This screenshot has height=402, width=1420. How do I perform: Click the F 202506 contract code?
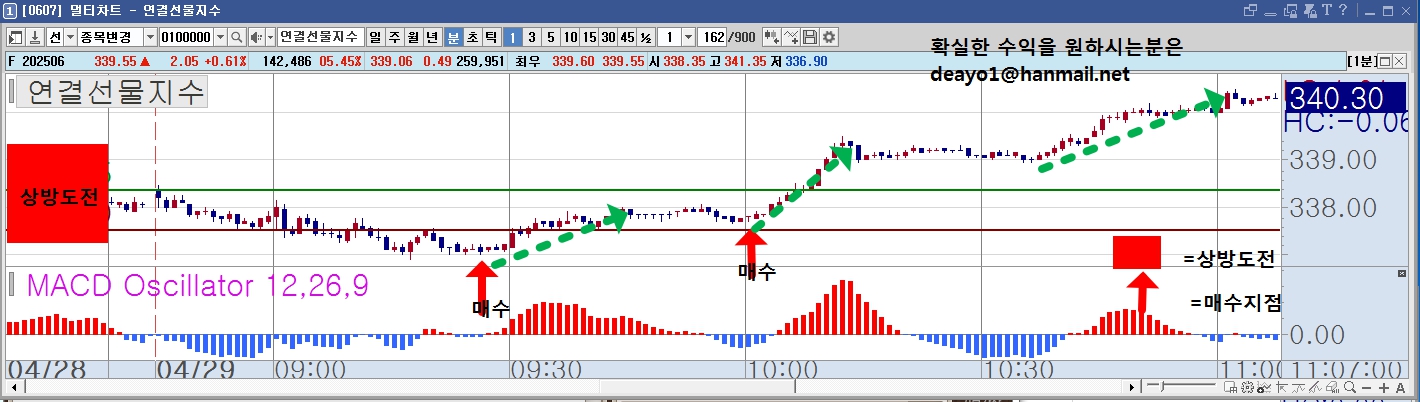coord(37,61)
